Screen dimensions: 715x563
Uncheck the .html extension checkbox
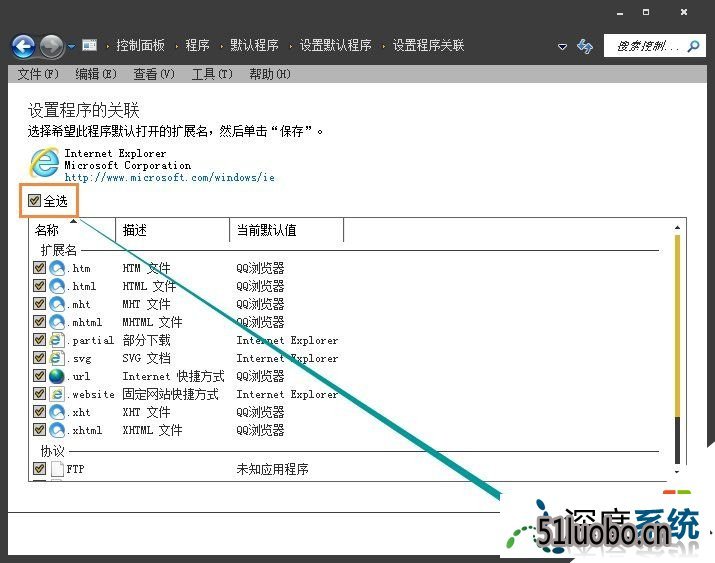pyautogui.click(x=39, y=285)
